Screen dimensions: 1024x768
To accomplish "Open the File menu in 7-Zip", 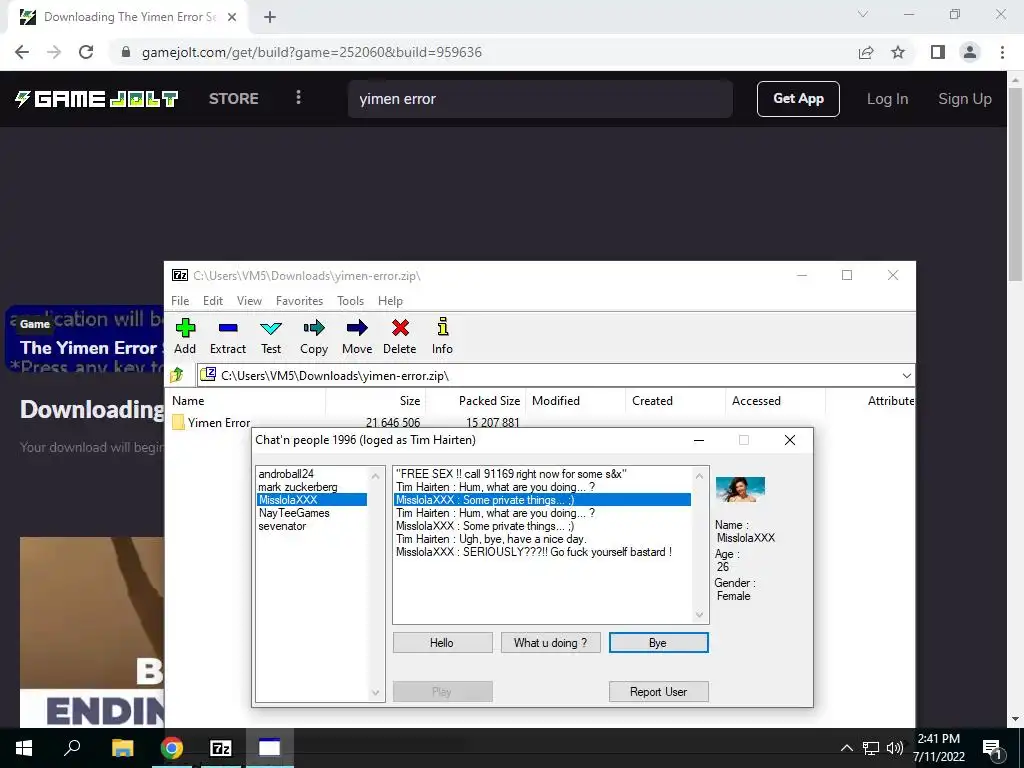I will coord(180,300).
